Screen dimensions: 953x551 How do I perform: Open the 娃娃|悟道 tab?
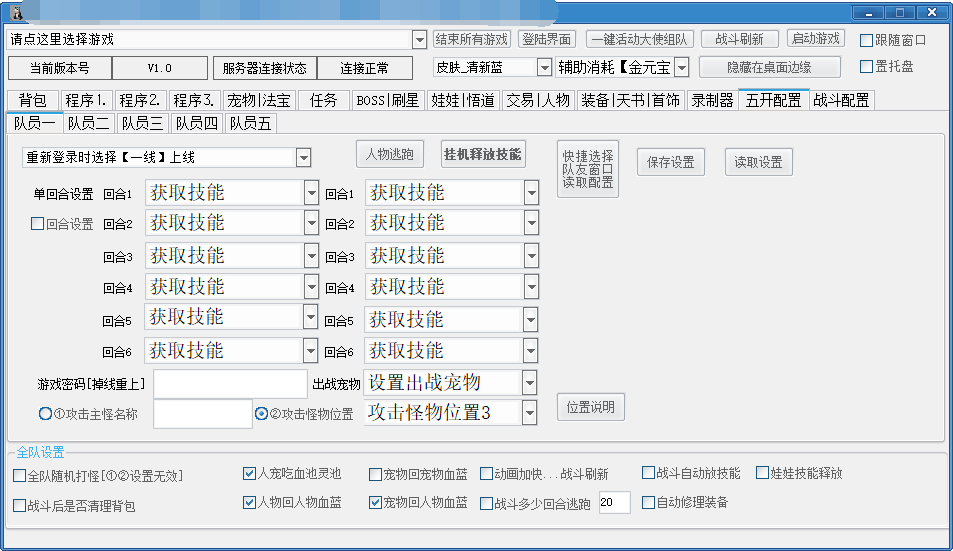[x=463, y=100]
